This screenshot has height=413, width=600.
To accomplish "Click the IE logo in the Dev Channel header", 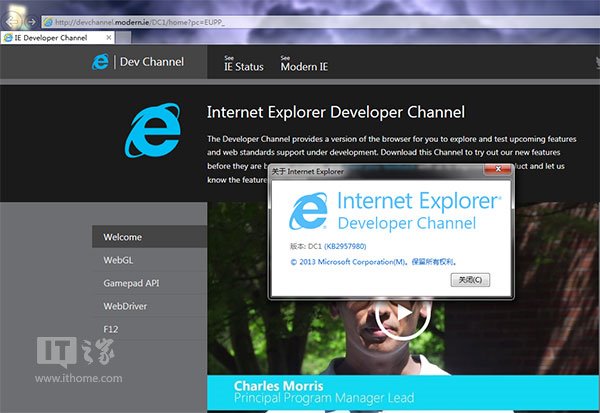I will (100, 62).
